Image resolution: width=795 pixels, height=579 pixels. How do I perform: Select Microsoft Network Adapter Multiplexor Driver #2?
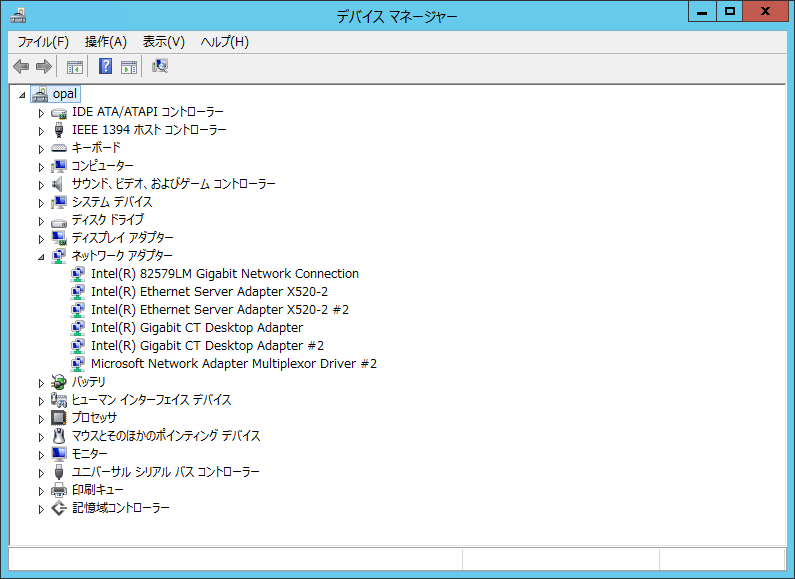pos(234,364)
